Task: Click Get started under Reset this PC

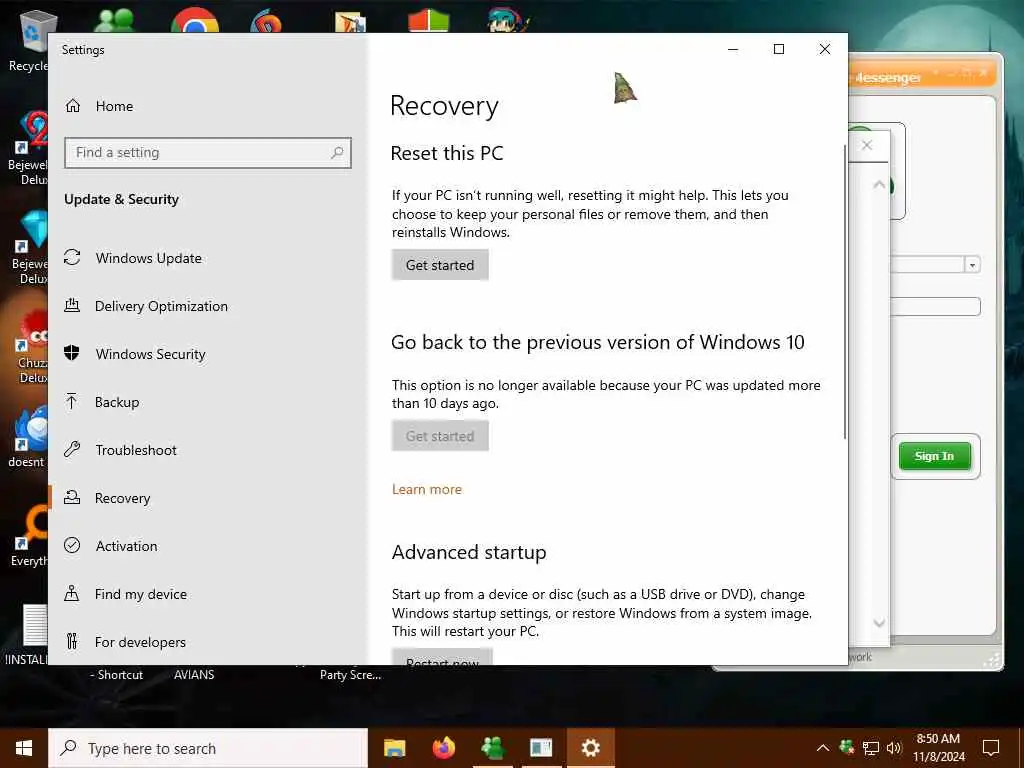Action: click(x=440, y=265)
